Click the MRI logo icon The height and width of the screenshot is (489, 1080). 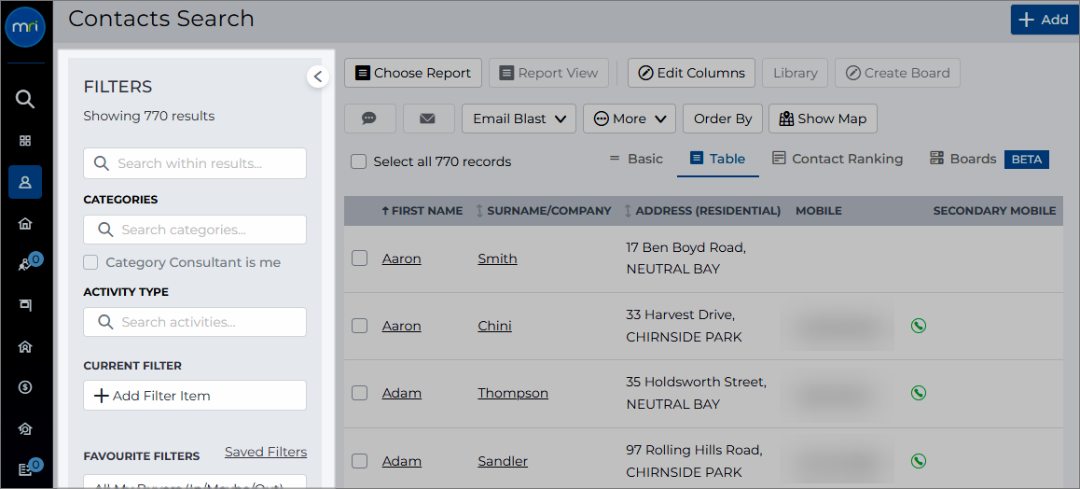25,27
